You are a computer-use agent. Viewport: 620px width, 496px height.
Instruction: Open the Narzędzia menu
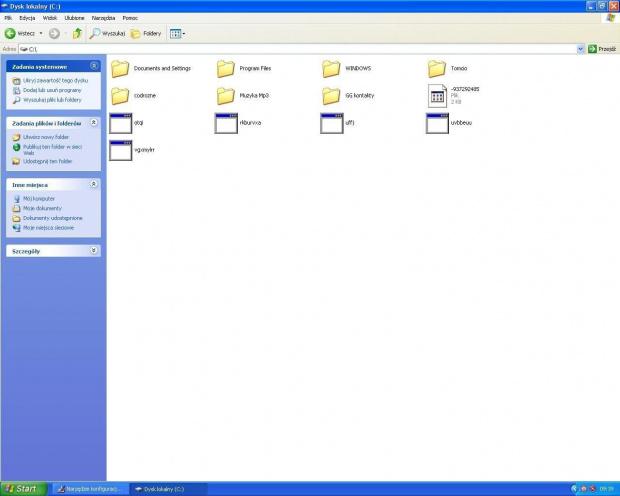[x=103, y=17]
